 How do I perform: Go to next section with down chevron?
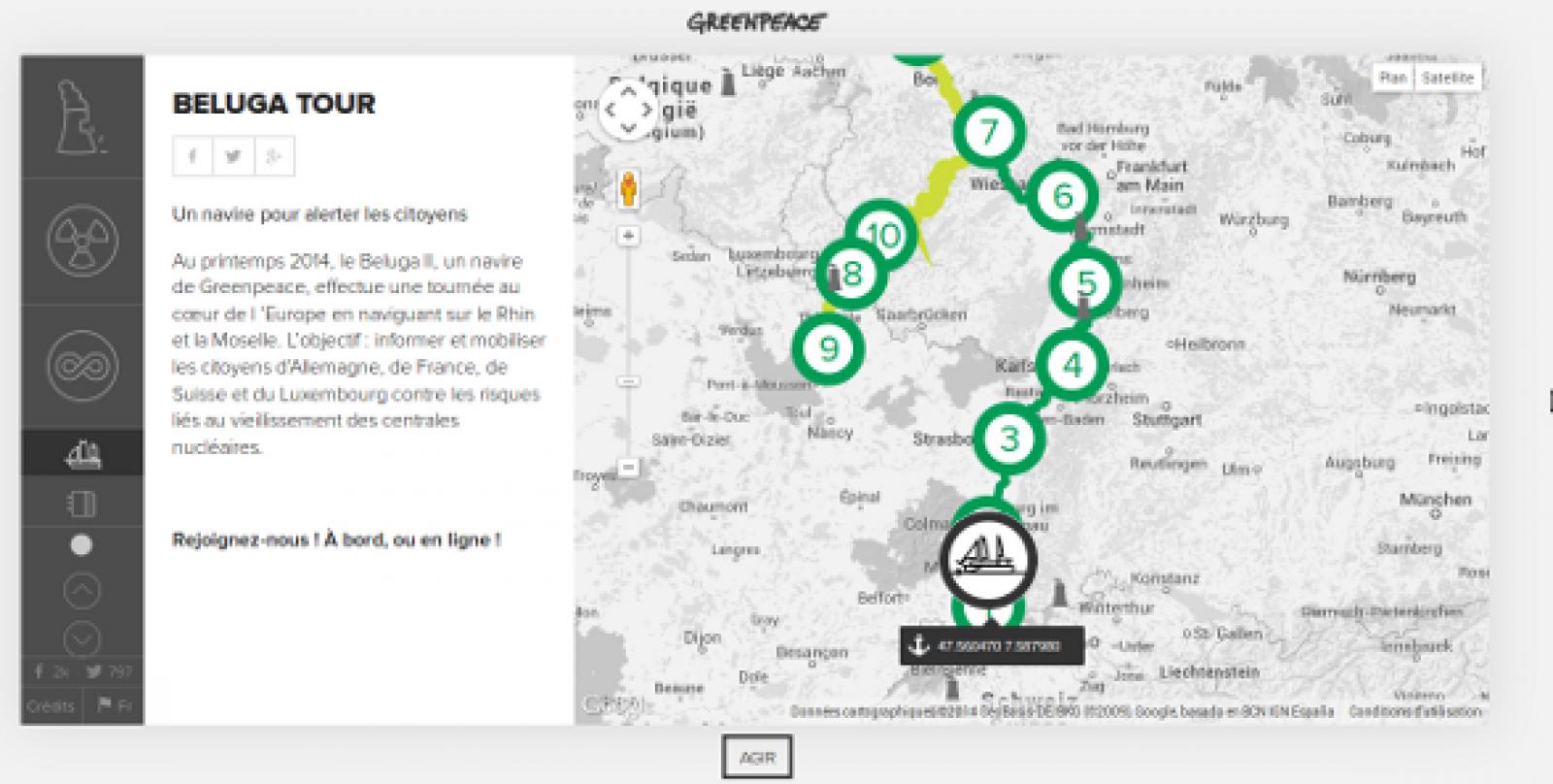[x=82, y=638]
